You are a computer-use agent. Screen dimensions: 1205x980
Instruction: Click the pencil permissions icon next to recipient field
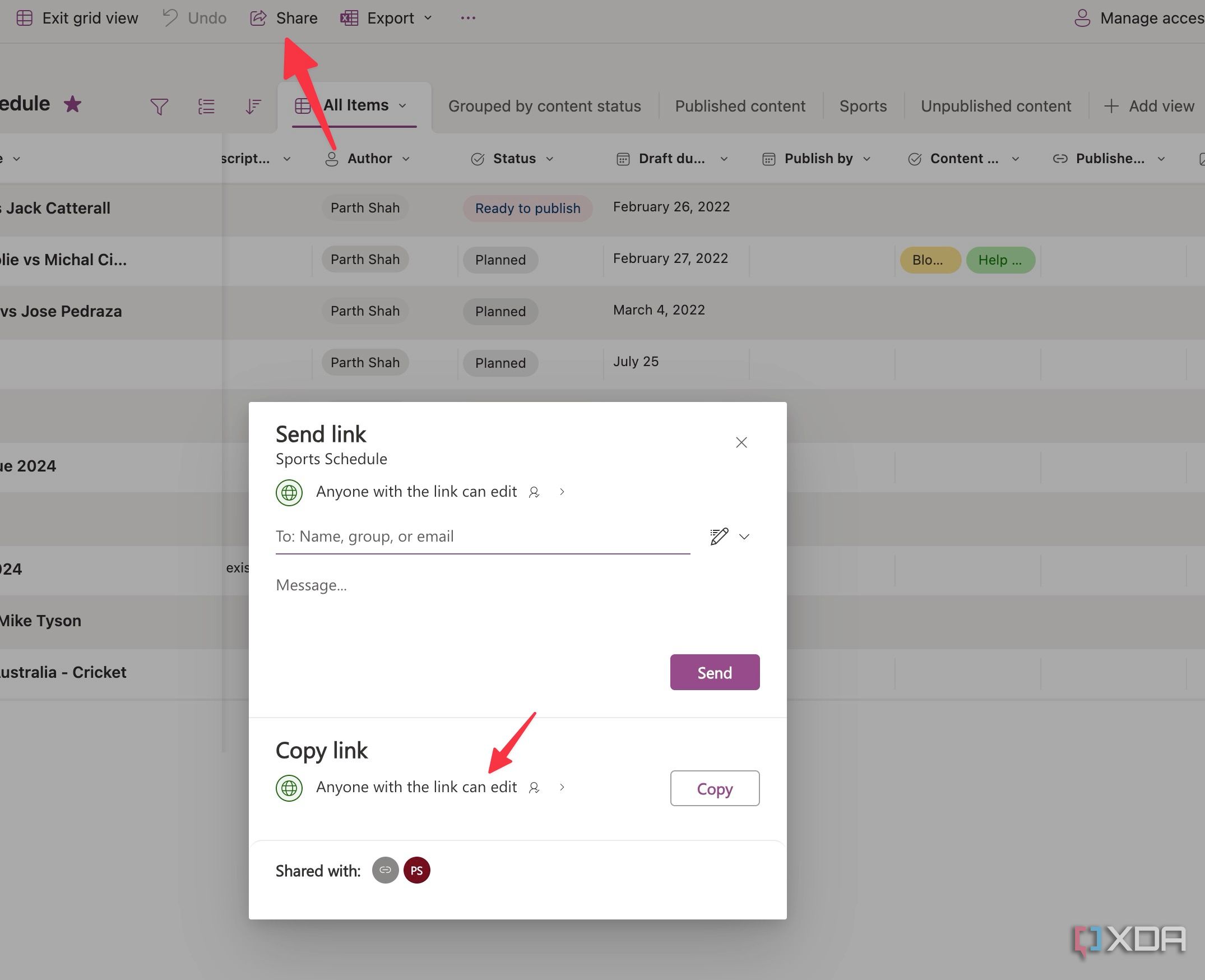point(718,537)
